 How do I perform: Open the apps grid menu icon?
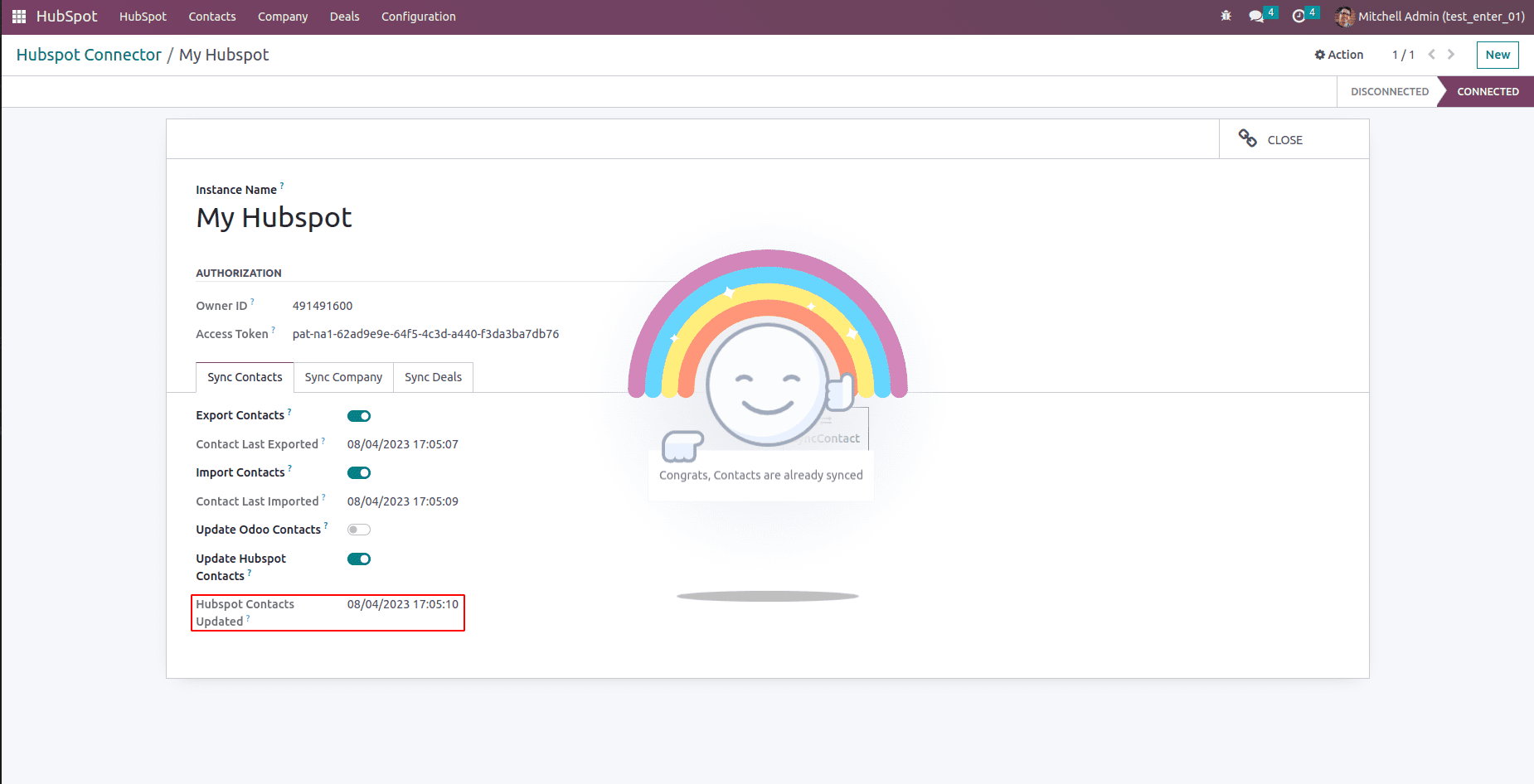tap(19, 17)
